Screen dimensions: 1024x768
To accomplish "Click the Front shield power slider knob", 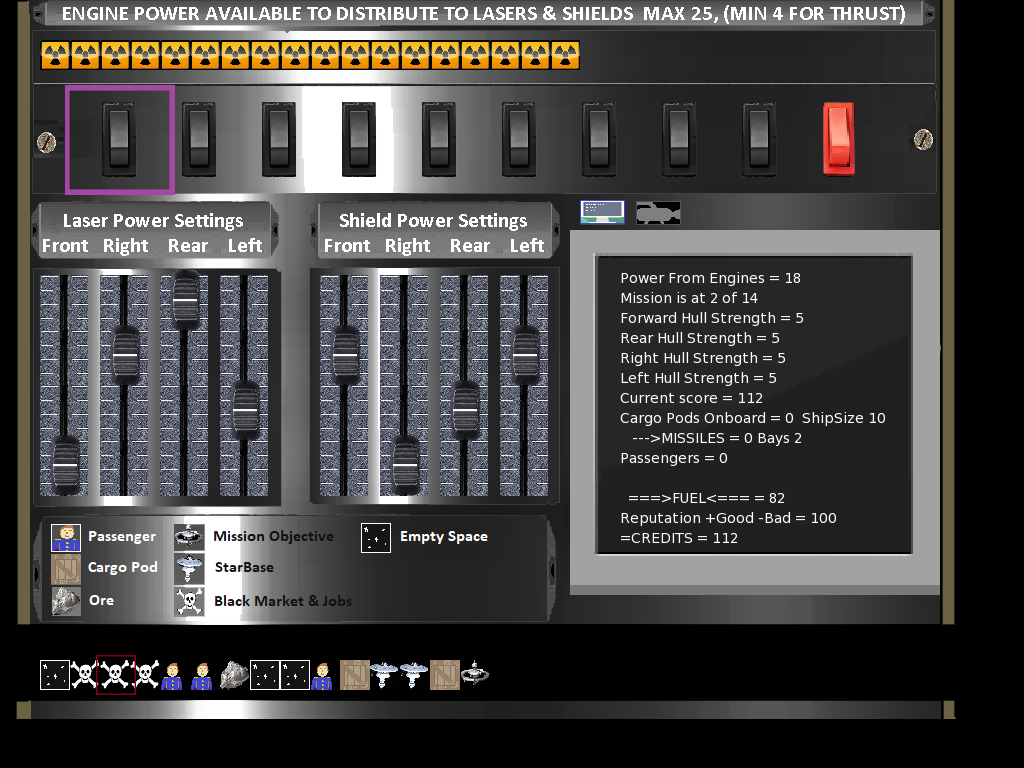I will point(345,353).
